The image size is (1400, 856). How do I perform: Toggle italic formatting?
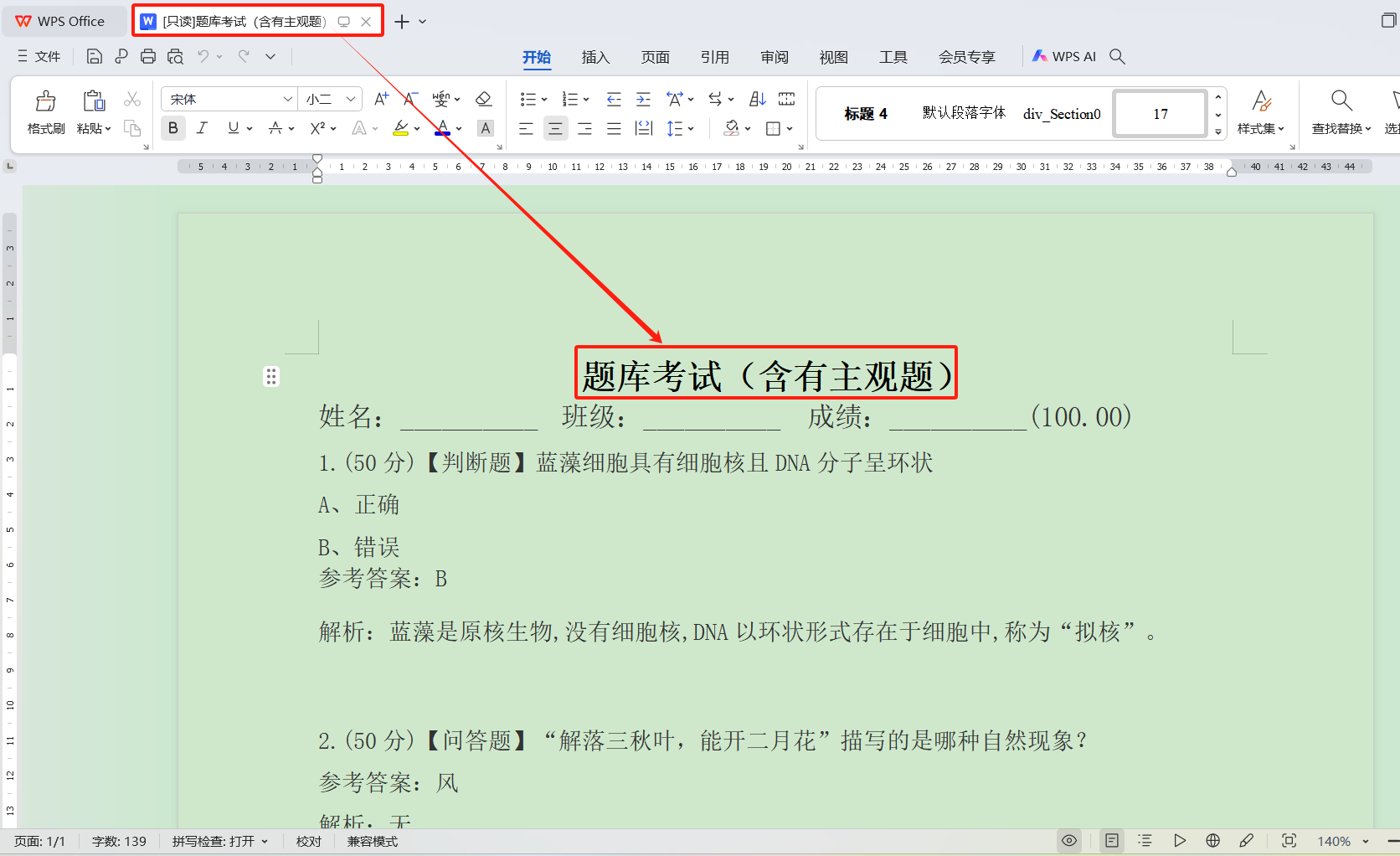tap(202, 127)
